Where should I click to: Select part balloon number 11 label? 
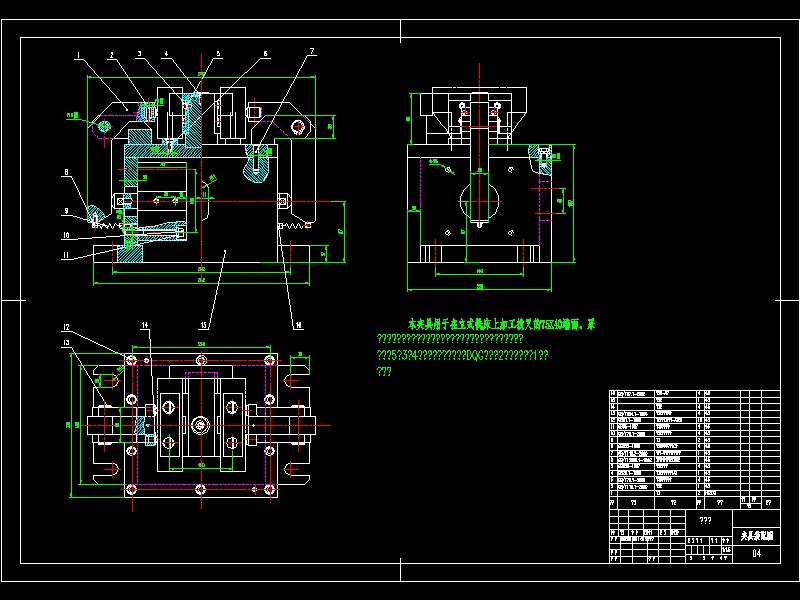pyautogui.click(x=66, y=255)
